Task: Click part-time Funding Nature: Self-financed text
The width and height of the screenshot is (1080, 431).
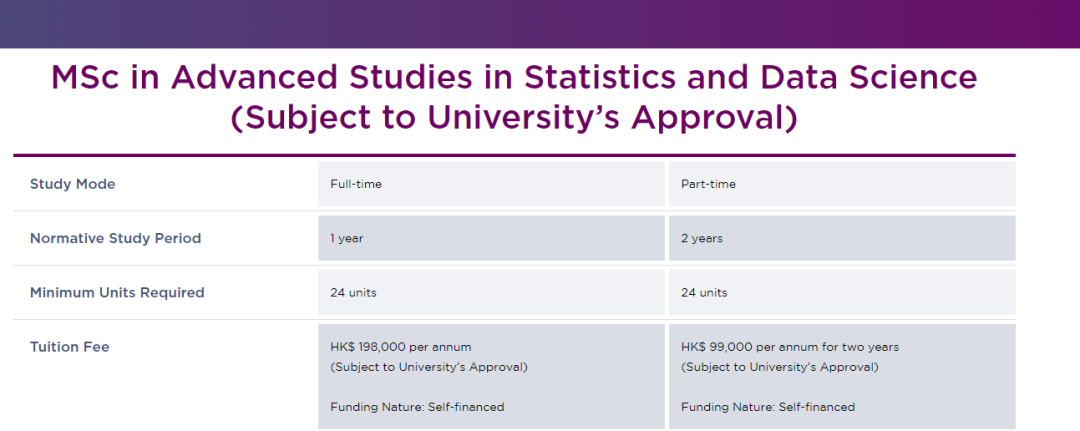Action: click(x=768, y=407)
